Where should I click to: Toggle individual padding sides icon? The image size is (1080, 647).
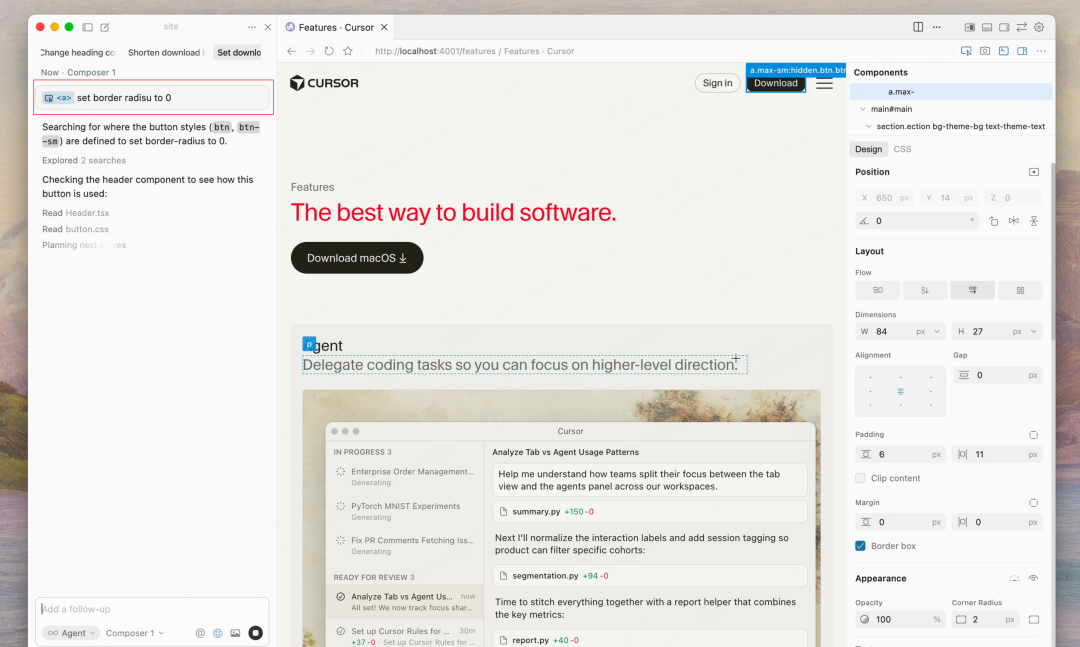pyautogui.click(x=1033, y=435)
